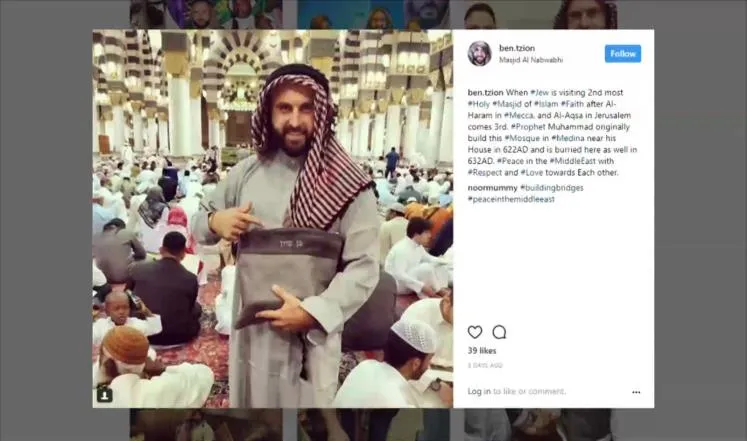Click the #peaceinthemiddleeast hashtag
The height and width of the screenshot is (441, 747).
(x=511, y=199)
